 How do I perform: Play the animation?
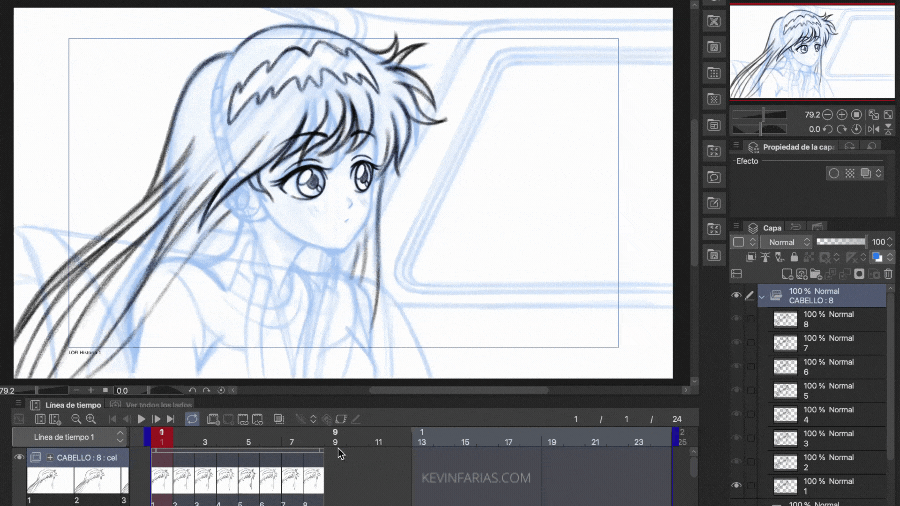(x=141, y=419)
